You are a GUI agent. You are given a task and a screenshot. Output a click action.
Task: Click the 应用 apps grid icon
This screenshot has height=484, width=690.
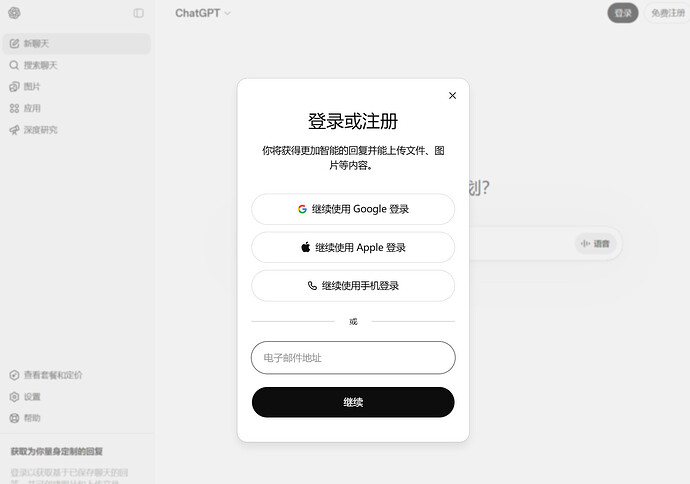(15, 108)
